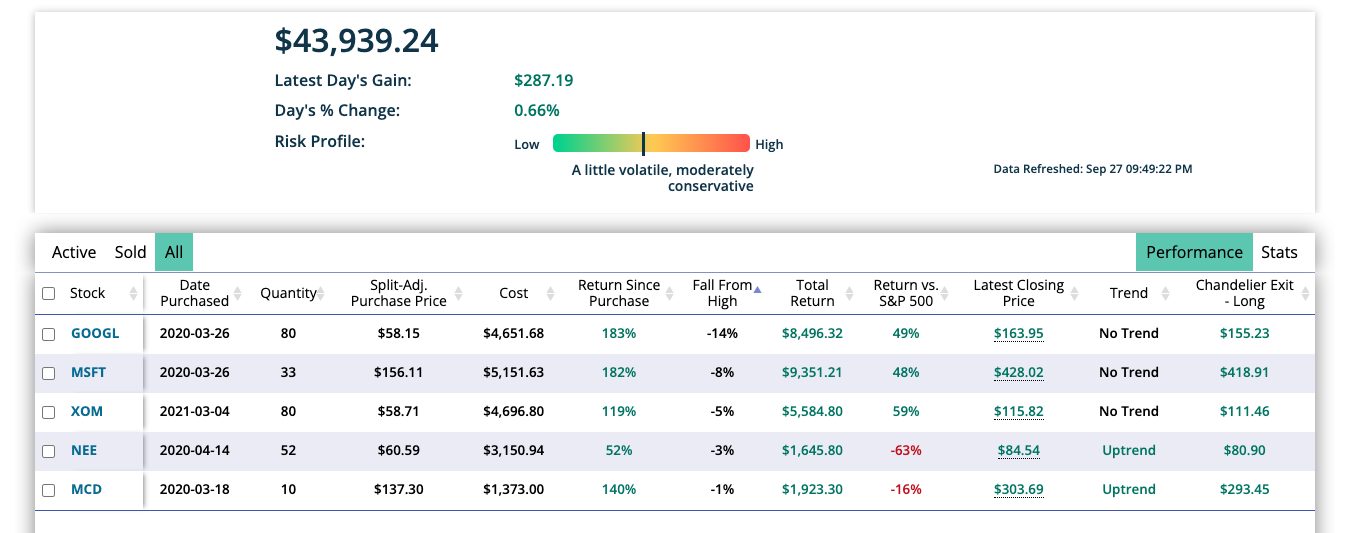The image size is (1347, 533).
Task: Check the MSFT row checkbox
Action: (x=49, y=373)
